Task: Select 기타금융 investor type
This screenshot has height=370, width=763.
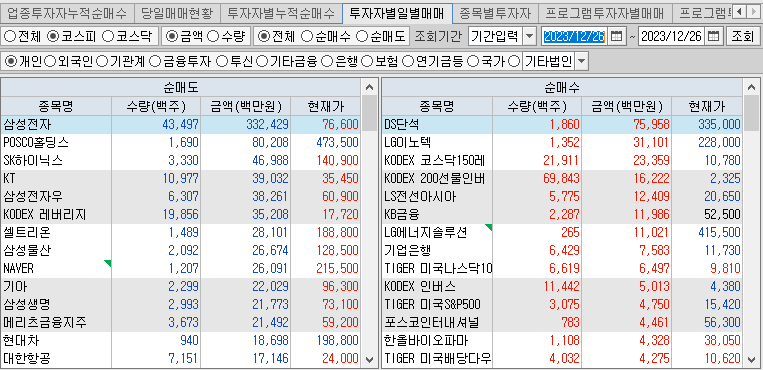Action: coord(262,61)
